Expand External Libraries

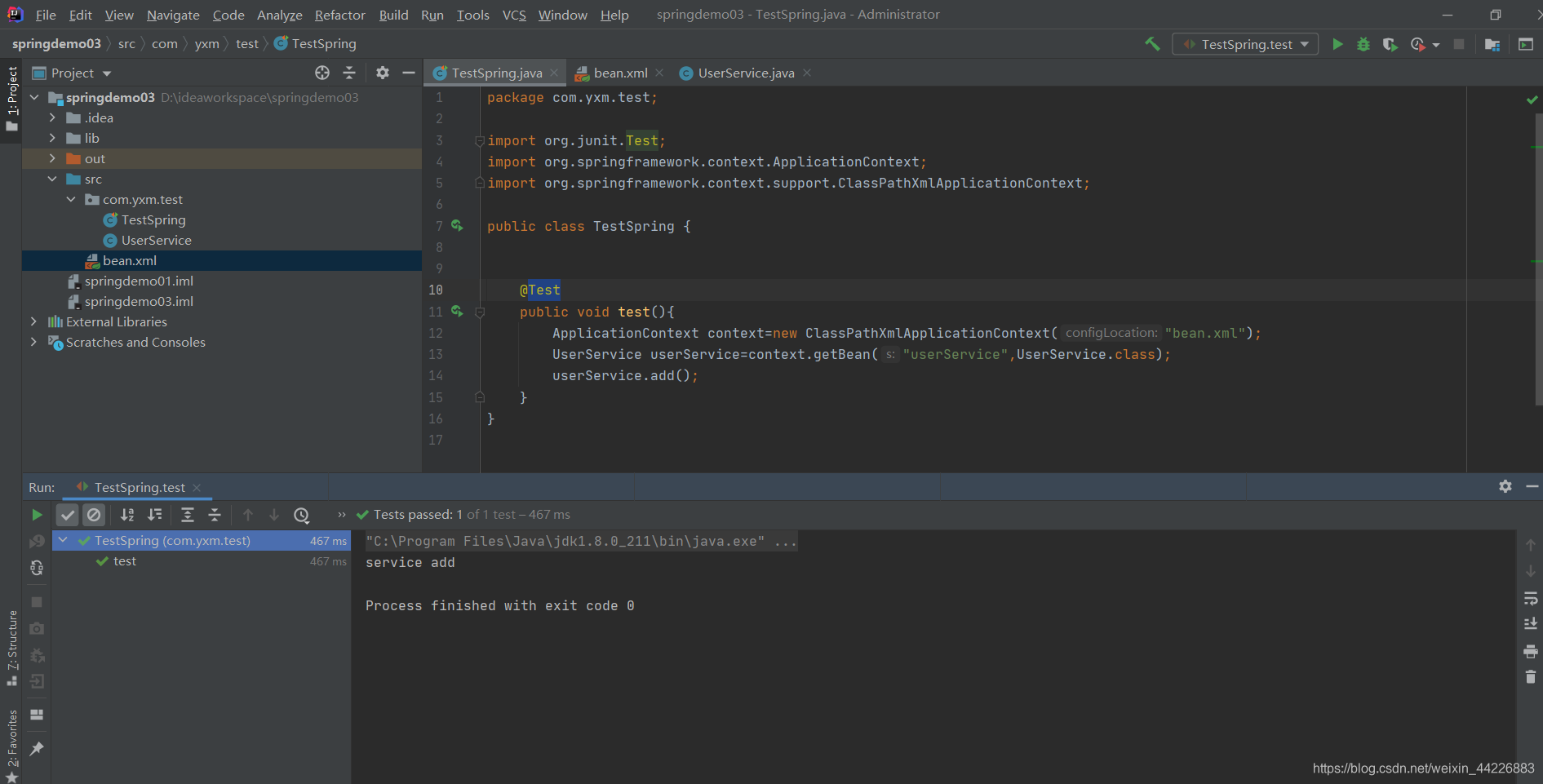tap(34, 321)
